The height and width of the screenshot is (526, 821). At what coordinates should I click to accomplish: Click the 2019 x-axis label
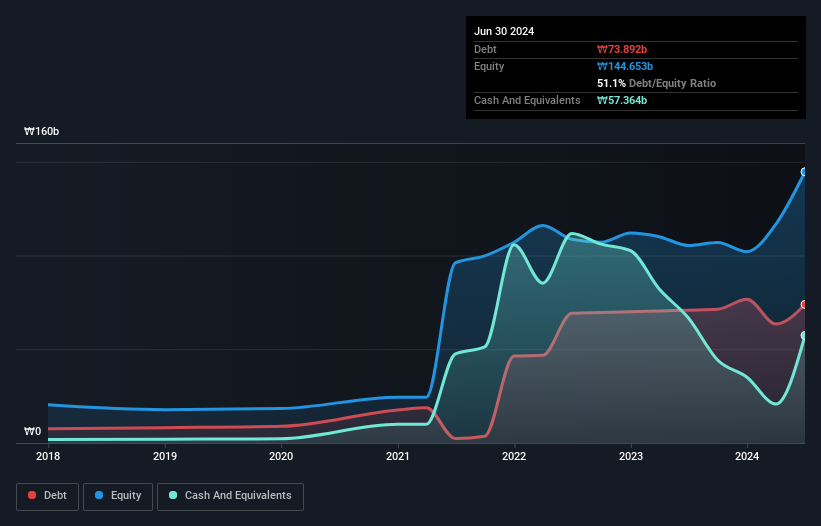[x=165, y=456]
